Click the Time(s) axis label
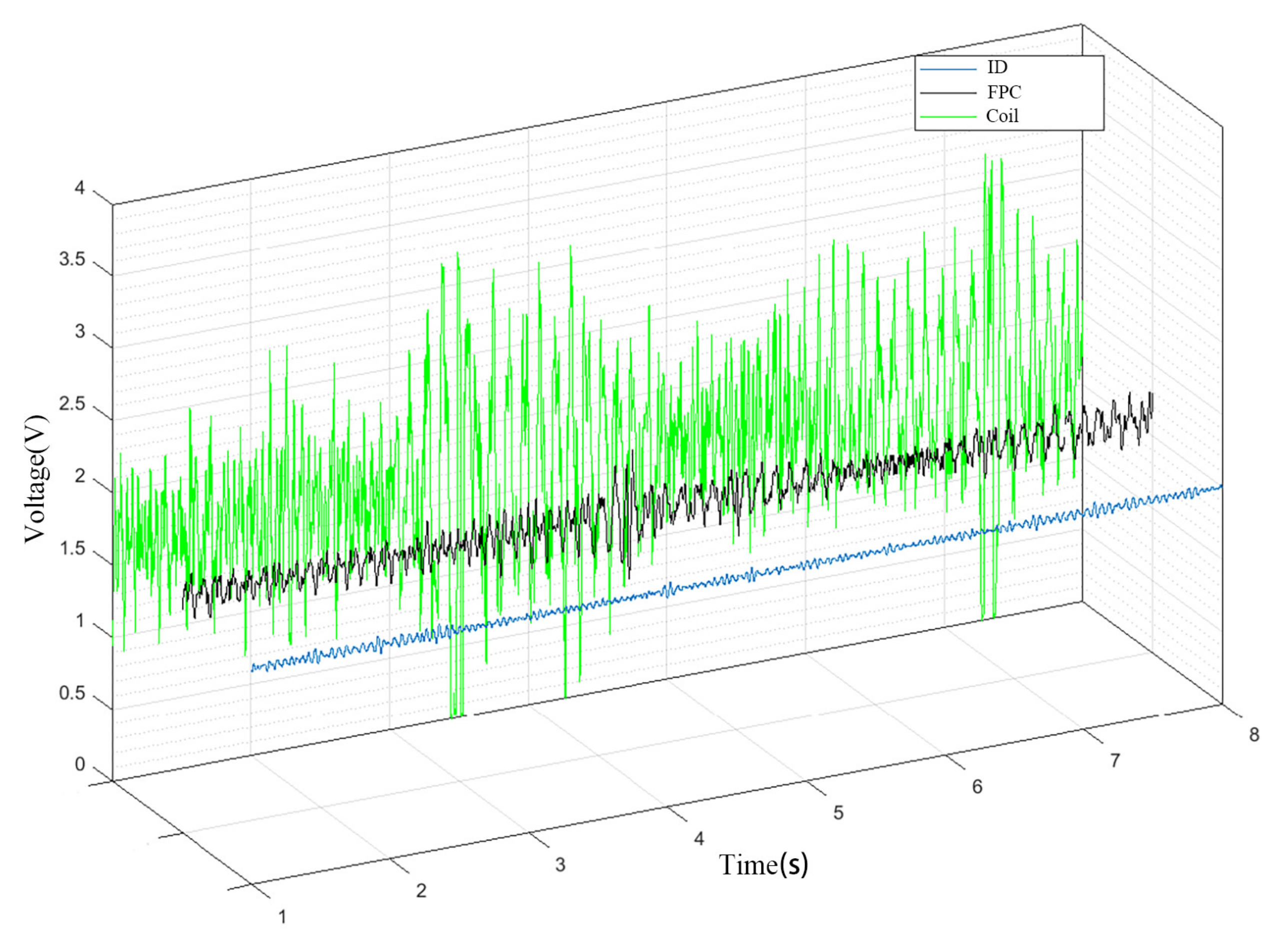The image size is (1284, 952). pyautogui.click(x=763, y=865)
